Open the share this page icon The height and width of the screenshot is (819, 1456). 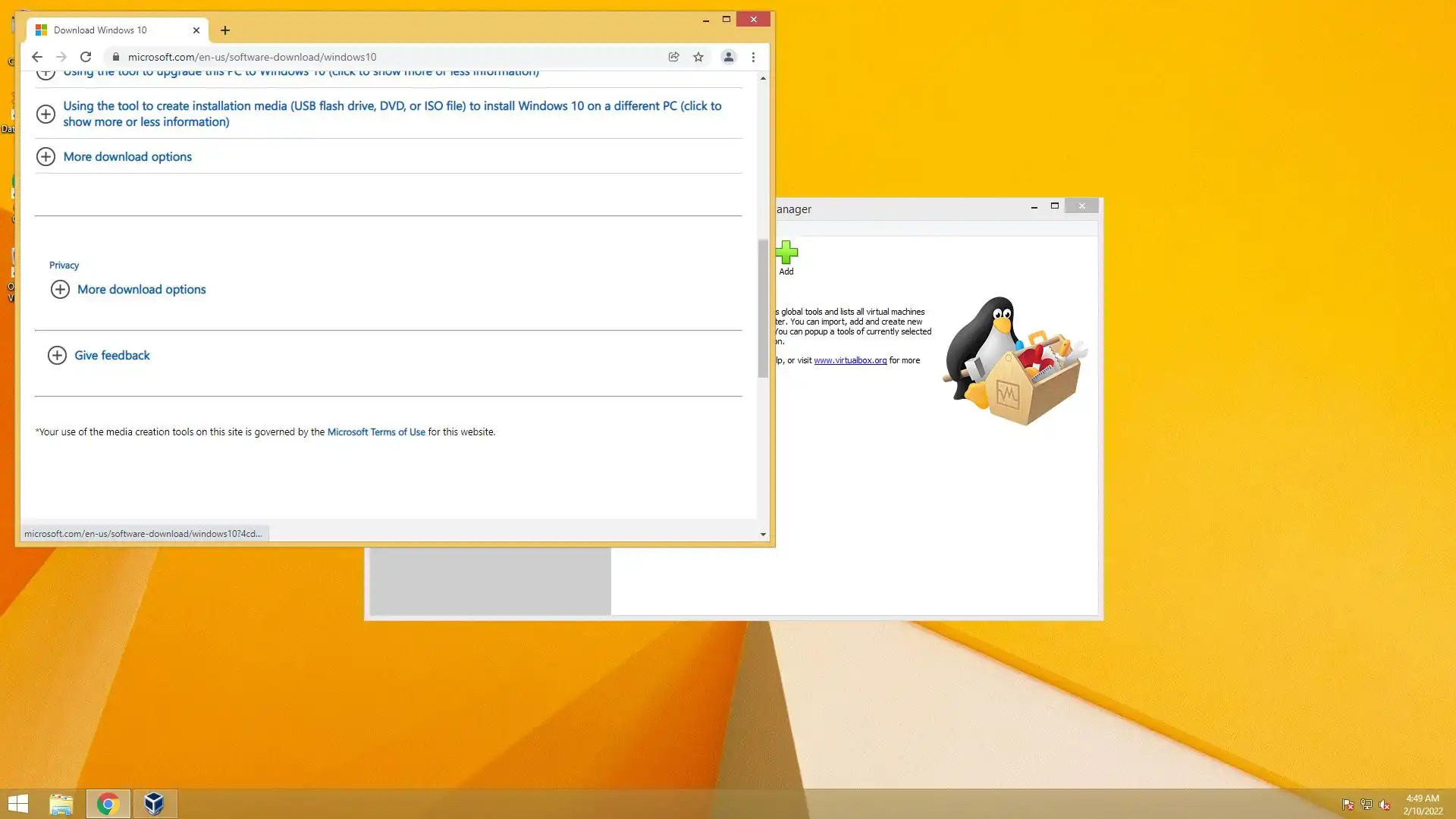(x=673, y=57)
